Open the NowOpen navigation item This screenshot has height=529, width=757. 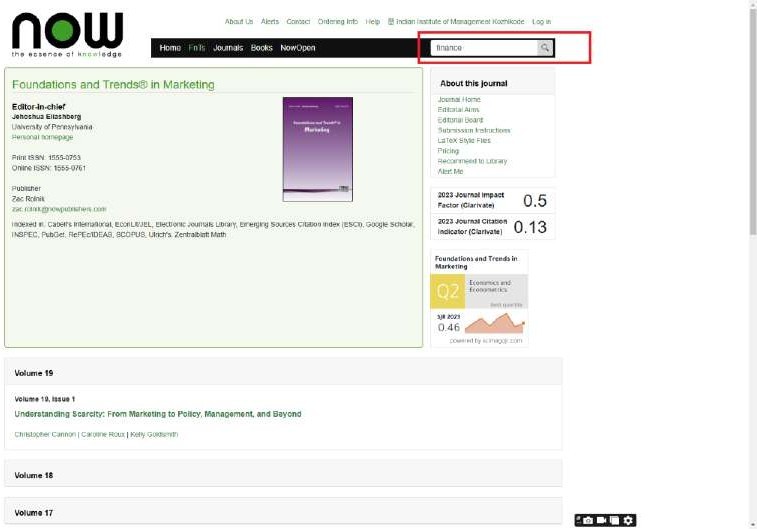pos(297,48)
